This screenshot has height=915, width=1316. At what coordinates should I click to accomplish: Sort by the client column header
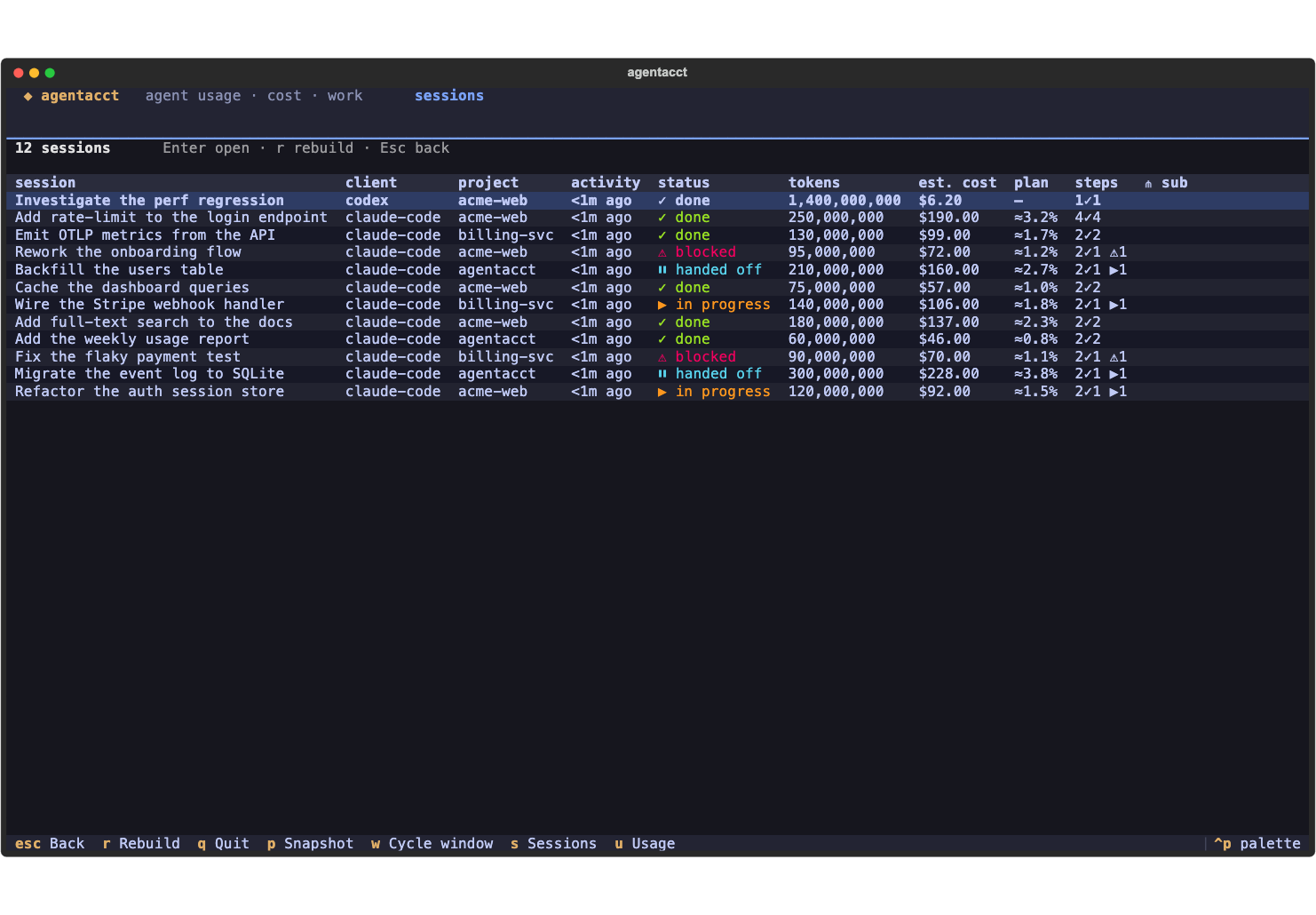pyautogui.click(x=371, y=183)
